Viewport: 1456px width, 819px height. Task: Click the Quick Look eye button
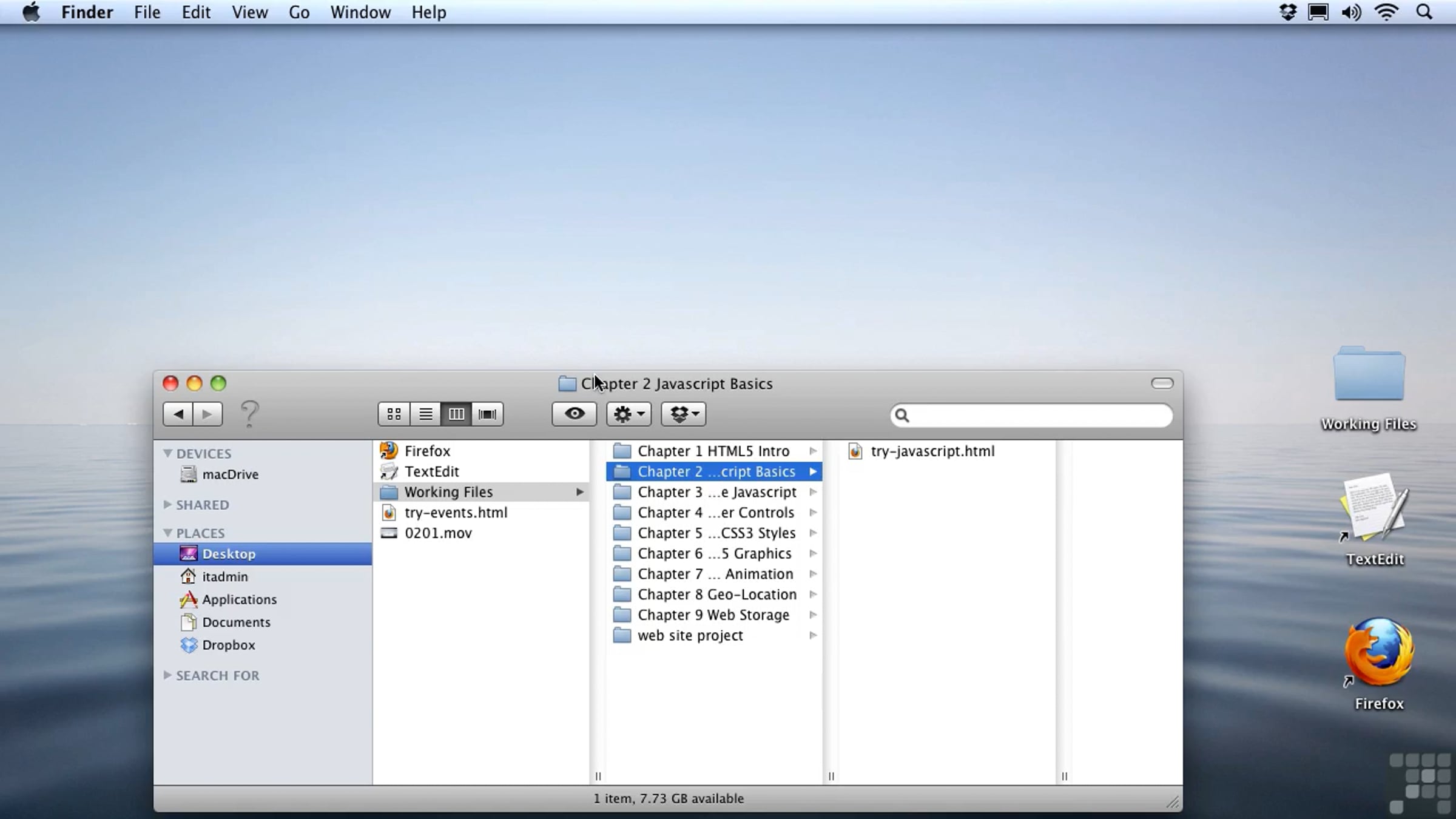[x=574, y=414]
